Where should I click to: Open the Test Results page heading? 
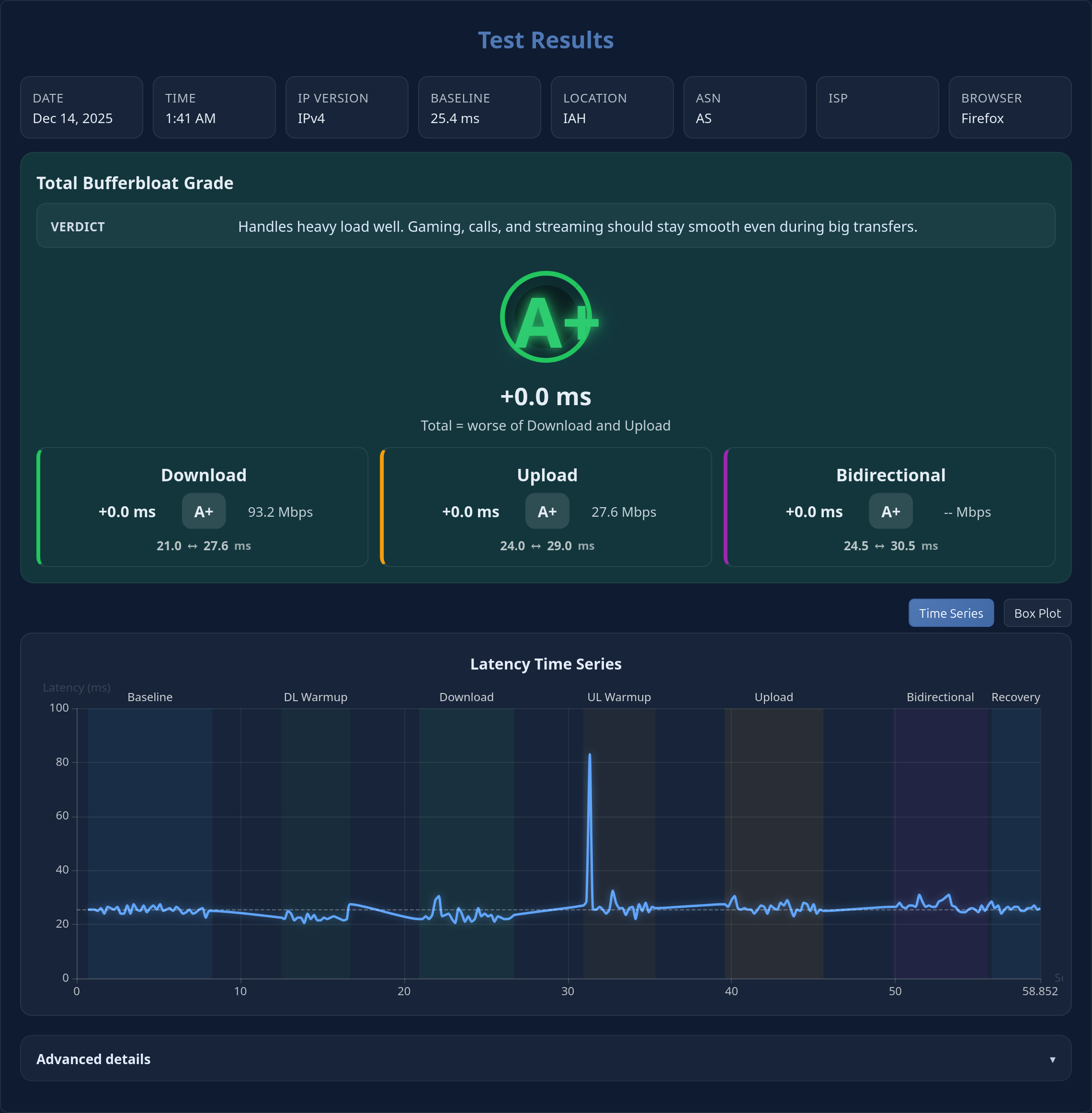(546, 40)
